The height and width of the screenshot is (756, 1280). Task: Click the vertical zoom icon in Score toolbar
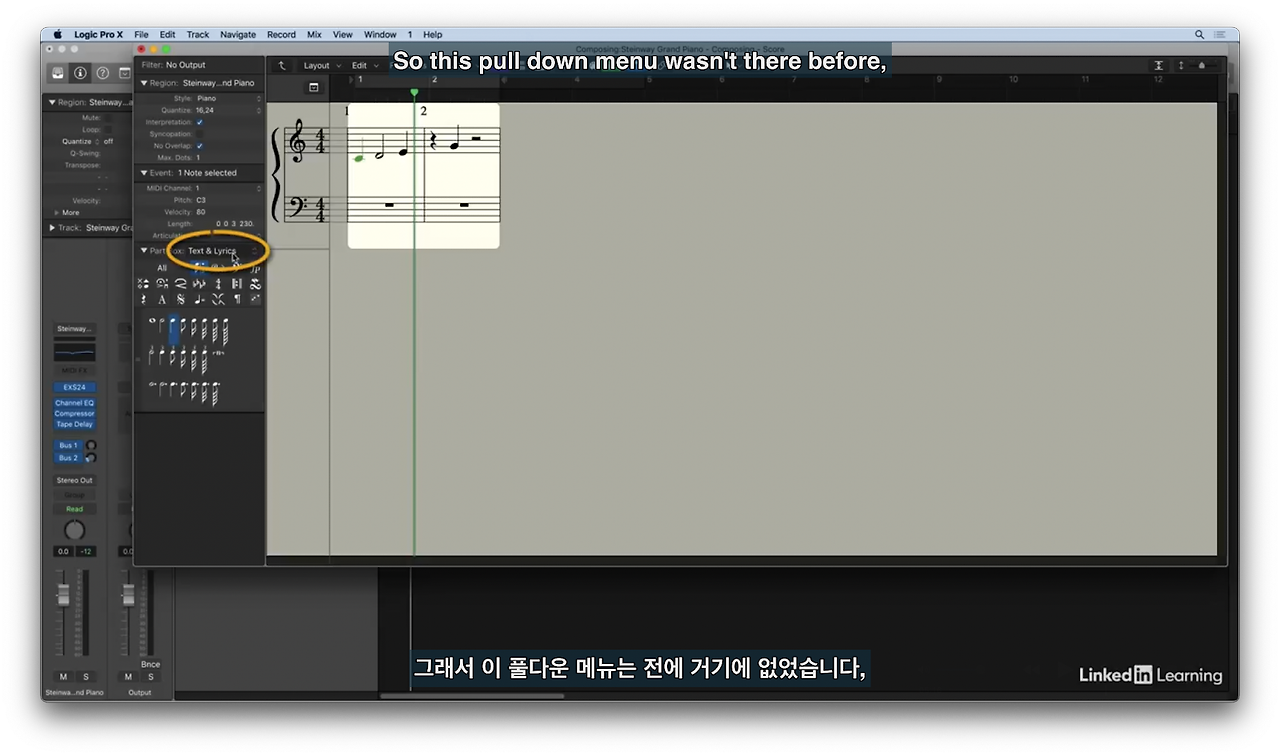1181,65
